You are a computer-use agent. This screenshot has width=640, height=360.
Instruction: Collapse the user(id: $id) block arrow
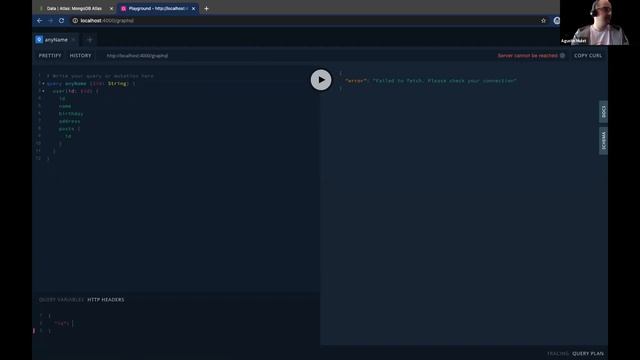43,91
